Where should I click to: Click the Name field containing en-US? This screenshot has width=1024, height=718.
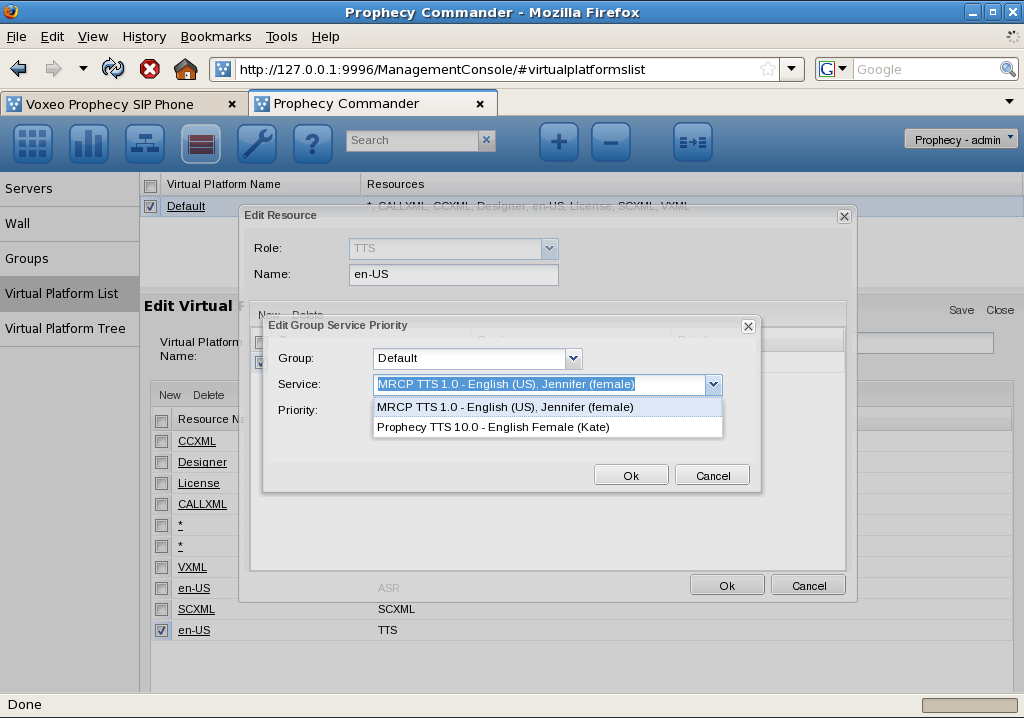(454, 274)
